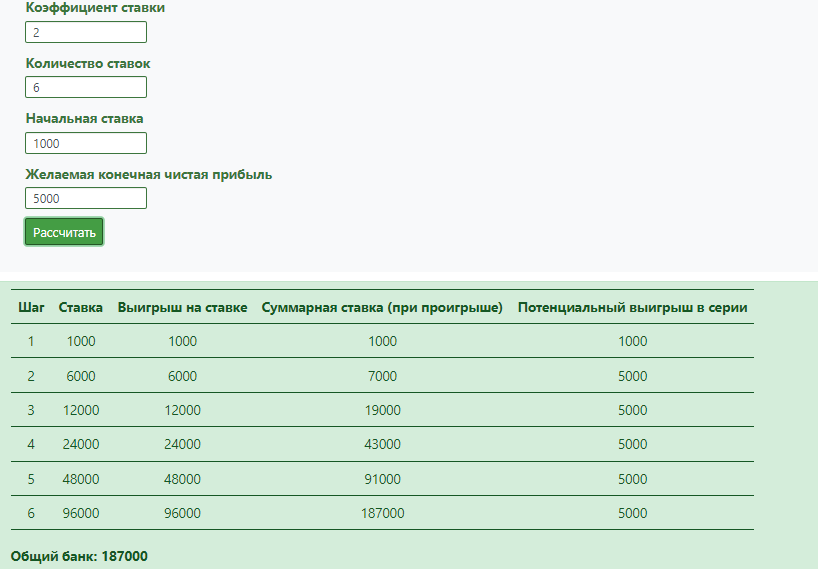Click Потенциальный выигрыш 5000 in step 6 row
Viewport: 818px width, 569px height.
633,513
